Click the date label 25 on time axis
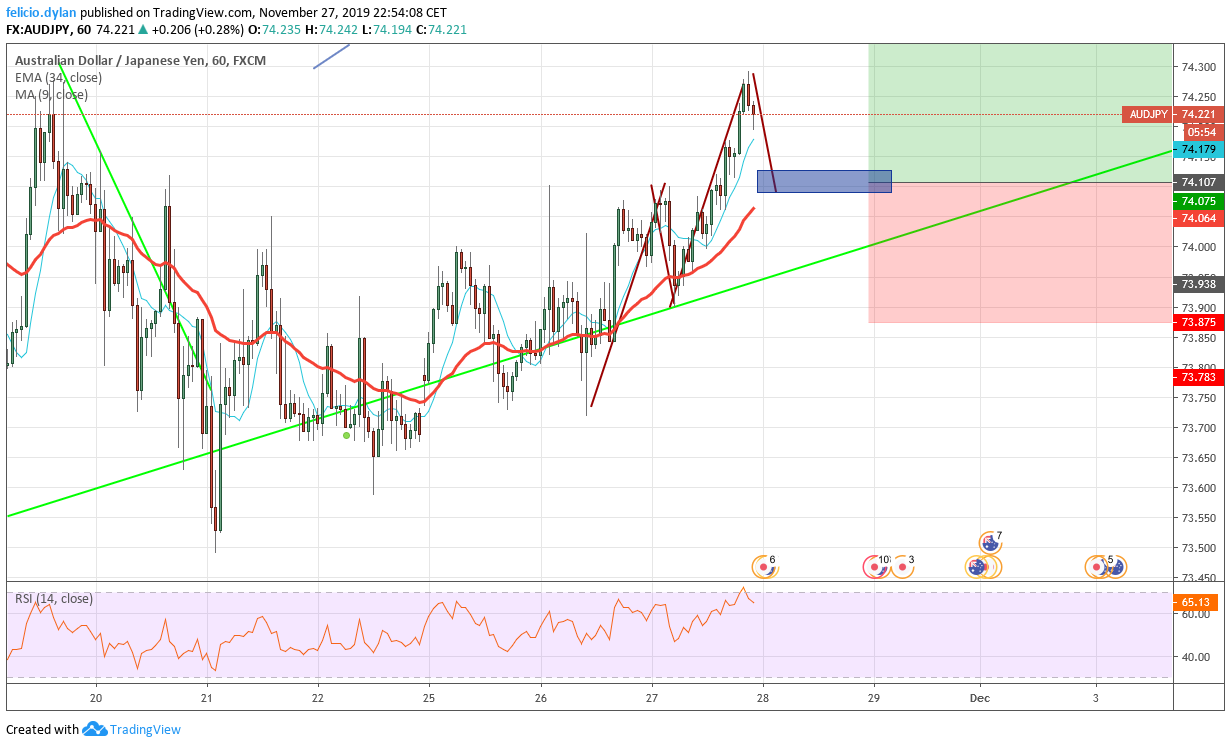Image resolution: width=1231 pixels, height=747 pixels. pos(429,697)
